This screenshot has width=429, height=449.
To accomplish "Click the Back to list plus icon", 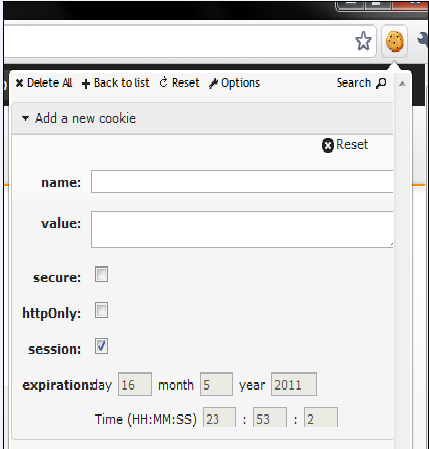I will pos(86,84).
